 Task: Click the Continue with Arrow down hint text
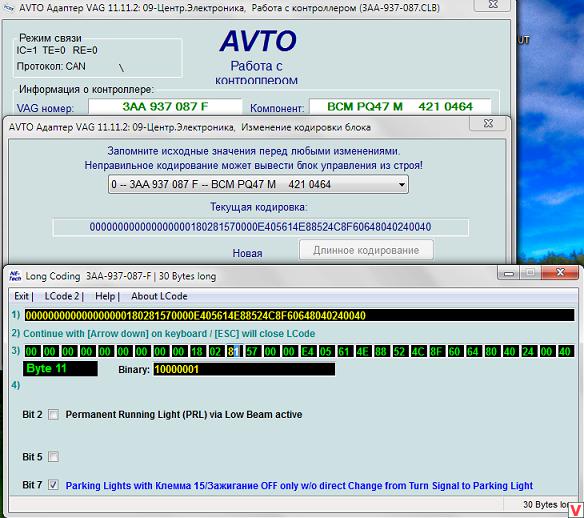point(169,334)
